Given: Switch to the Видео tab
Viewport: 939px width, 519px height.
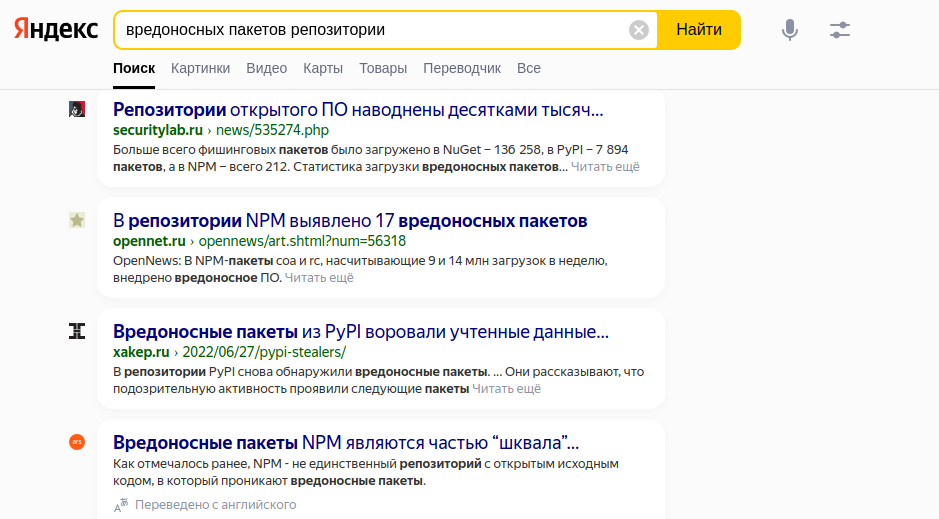Looking at the screenshot, I should click(266, 68).
